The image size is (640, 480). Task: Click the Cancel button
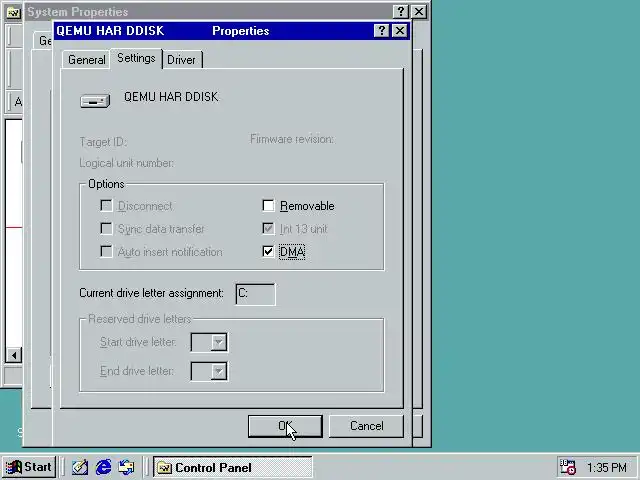pos(366,426)
